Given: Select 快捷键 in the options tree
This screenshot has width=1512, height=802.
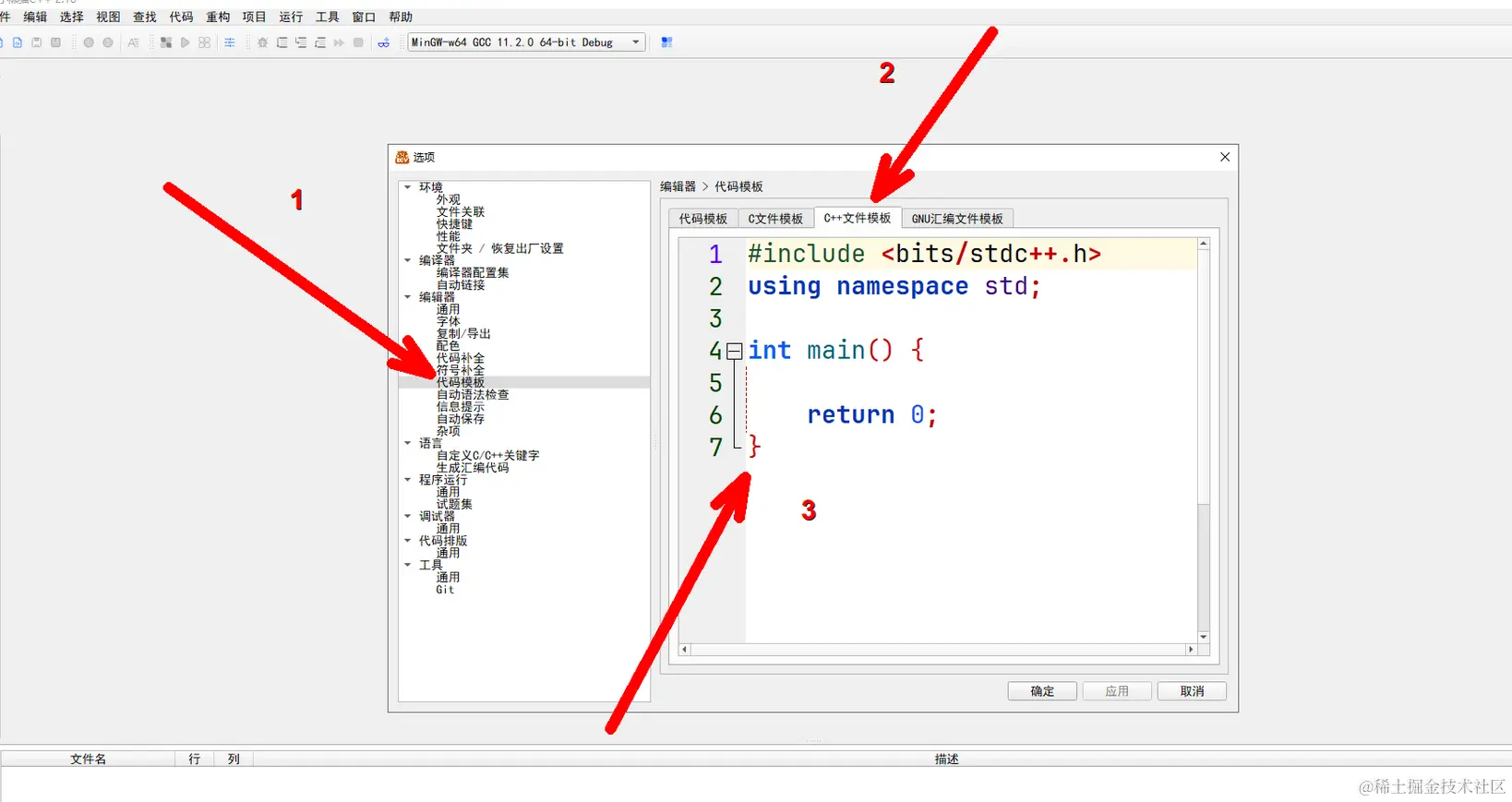Looking at the screenshot, I should coord(454,224).
